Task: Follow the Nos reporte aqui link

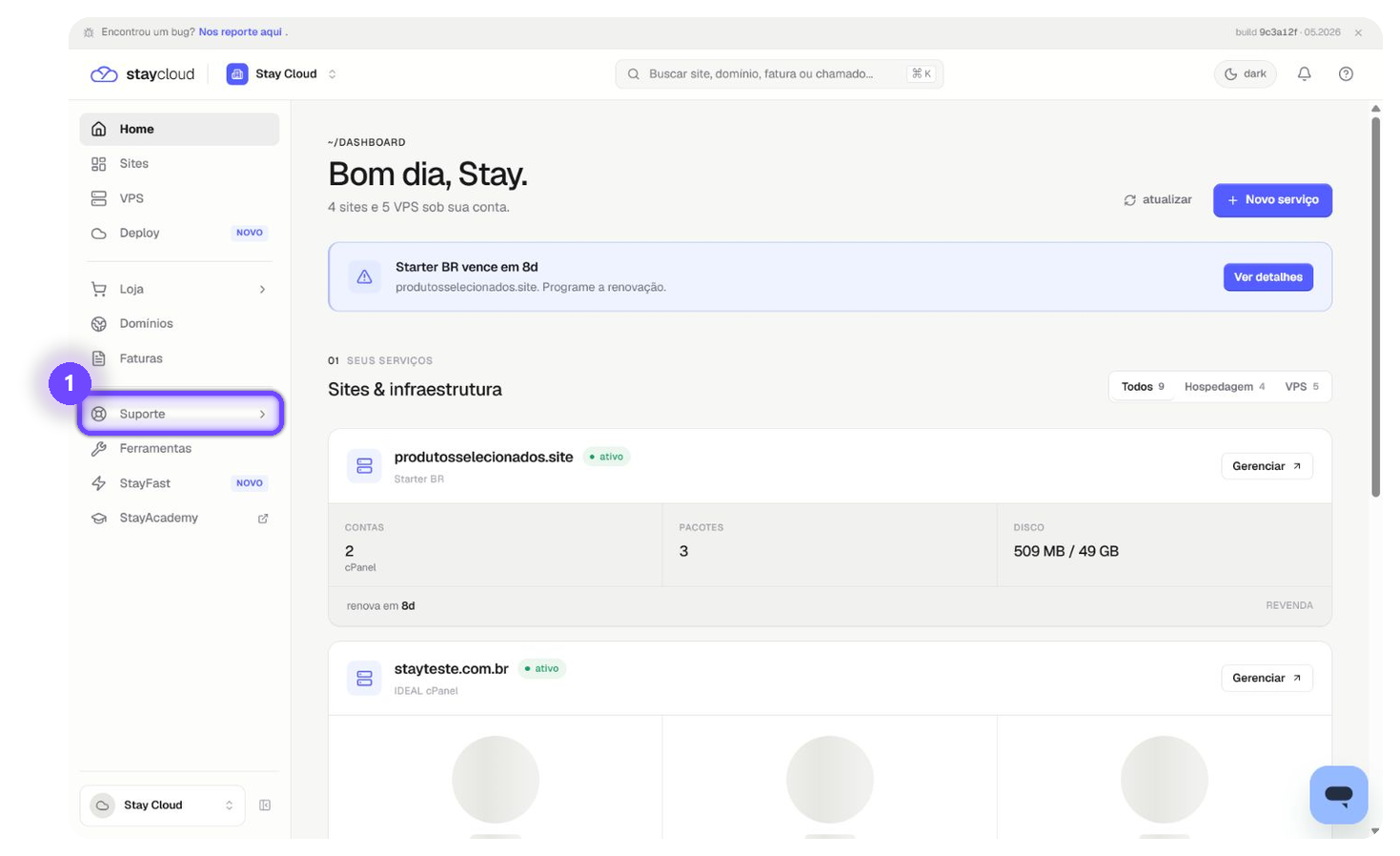Action: (240, 32)
